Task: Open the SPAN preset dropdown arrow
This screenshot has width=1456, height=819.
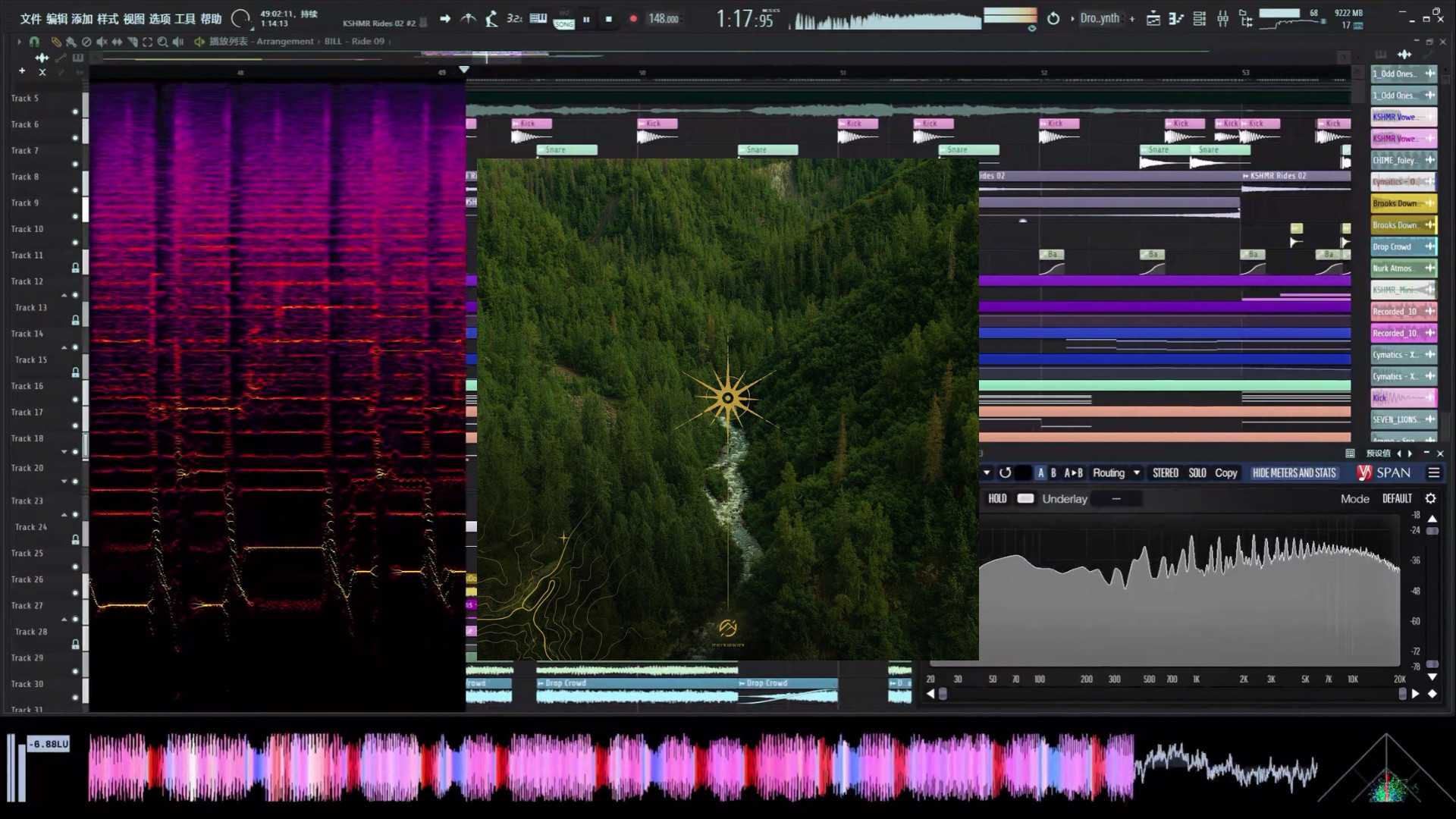Action: pyautogui.click(x=987, y=473)
